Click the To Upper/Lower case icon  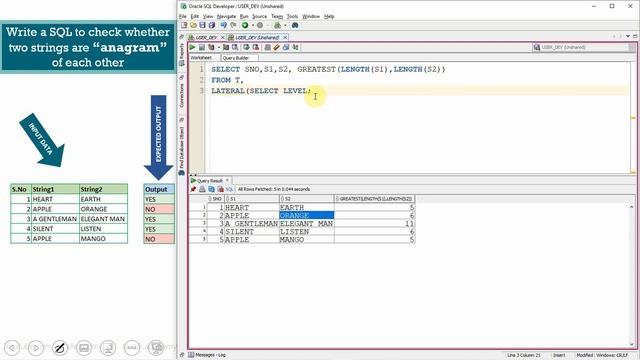[x=296, y=47]
